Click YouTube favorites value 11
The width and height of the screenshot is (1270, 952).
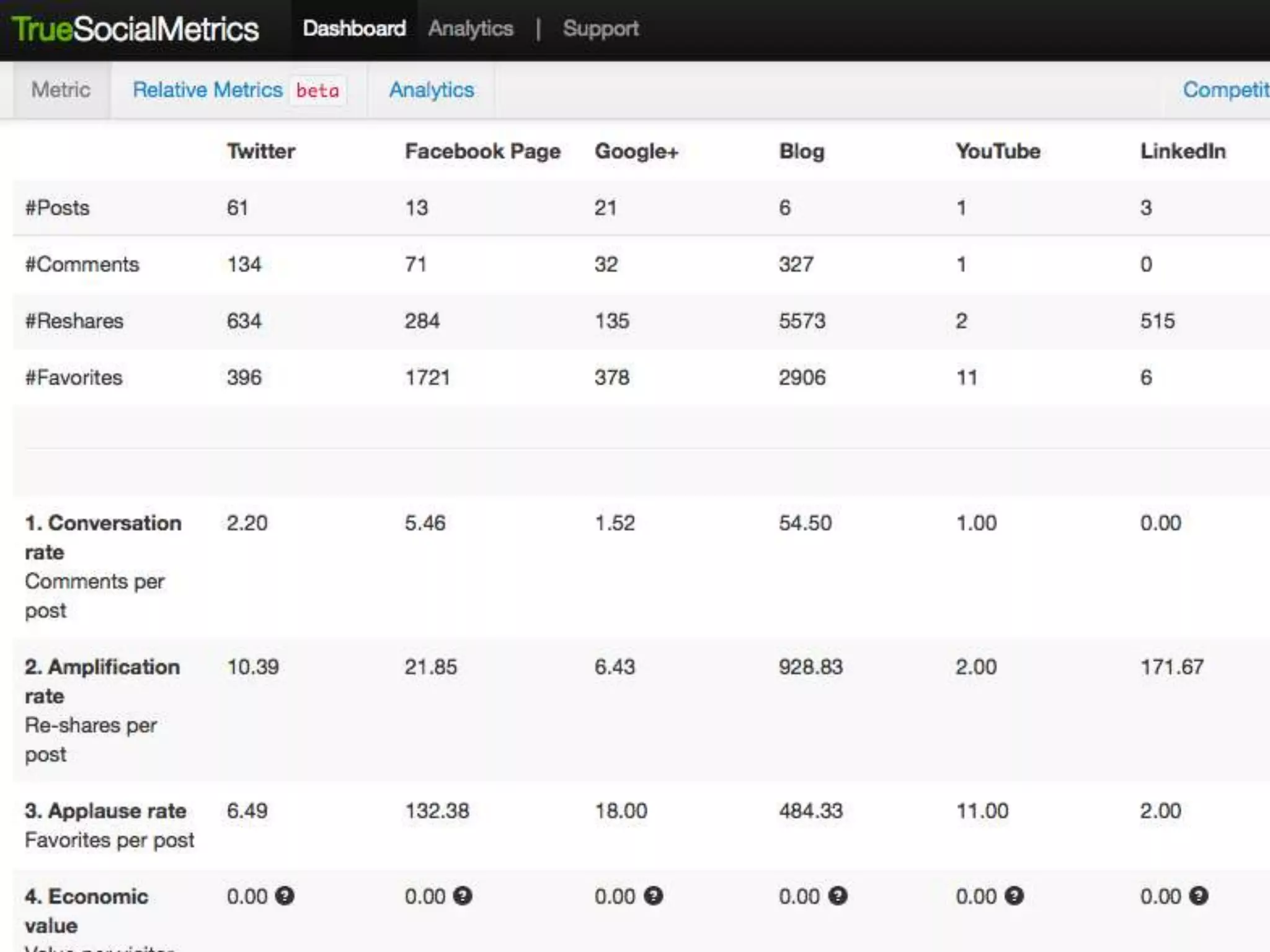pyautogui.click(x=967, y=377)
